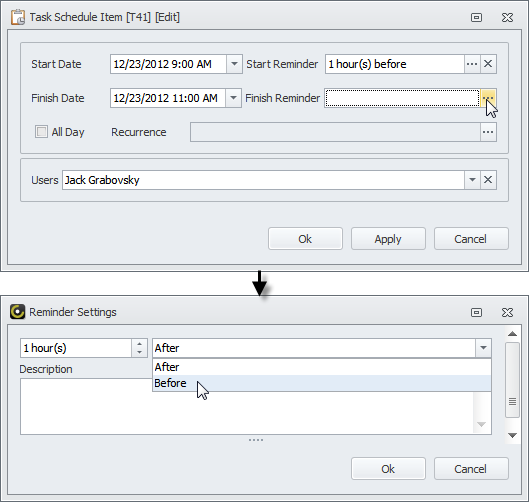This screenshot has width=530, height=502.
Task: Enable the All Day checkbox
Action: [41, 132]
